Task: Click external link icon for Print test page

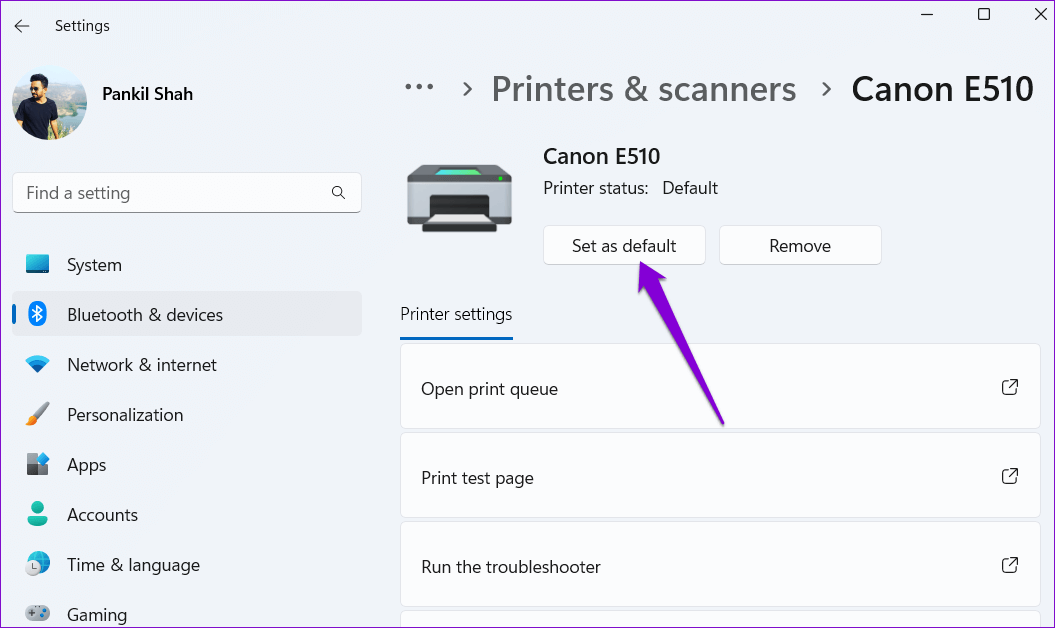Action: click(x=1010, y=476)
